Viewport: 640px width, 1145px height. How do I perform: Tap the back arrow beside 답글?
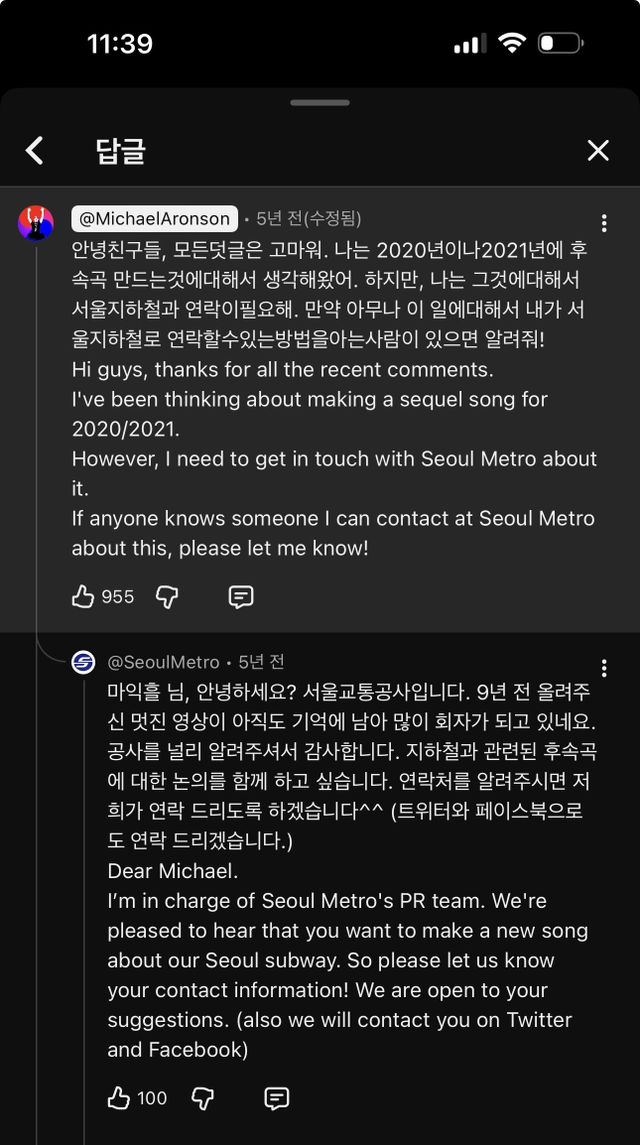[x=35, y=151]
